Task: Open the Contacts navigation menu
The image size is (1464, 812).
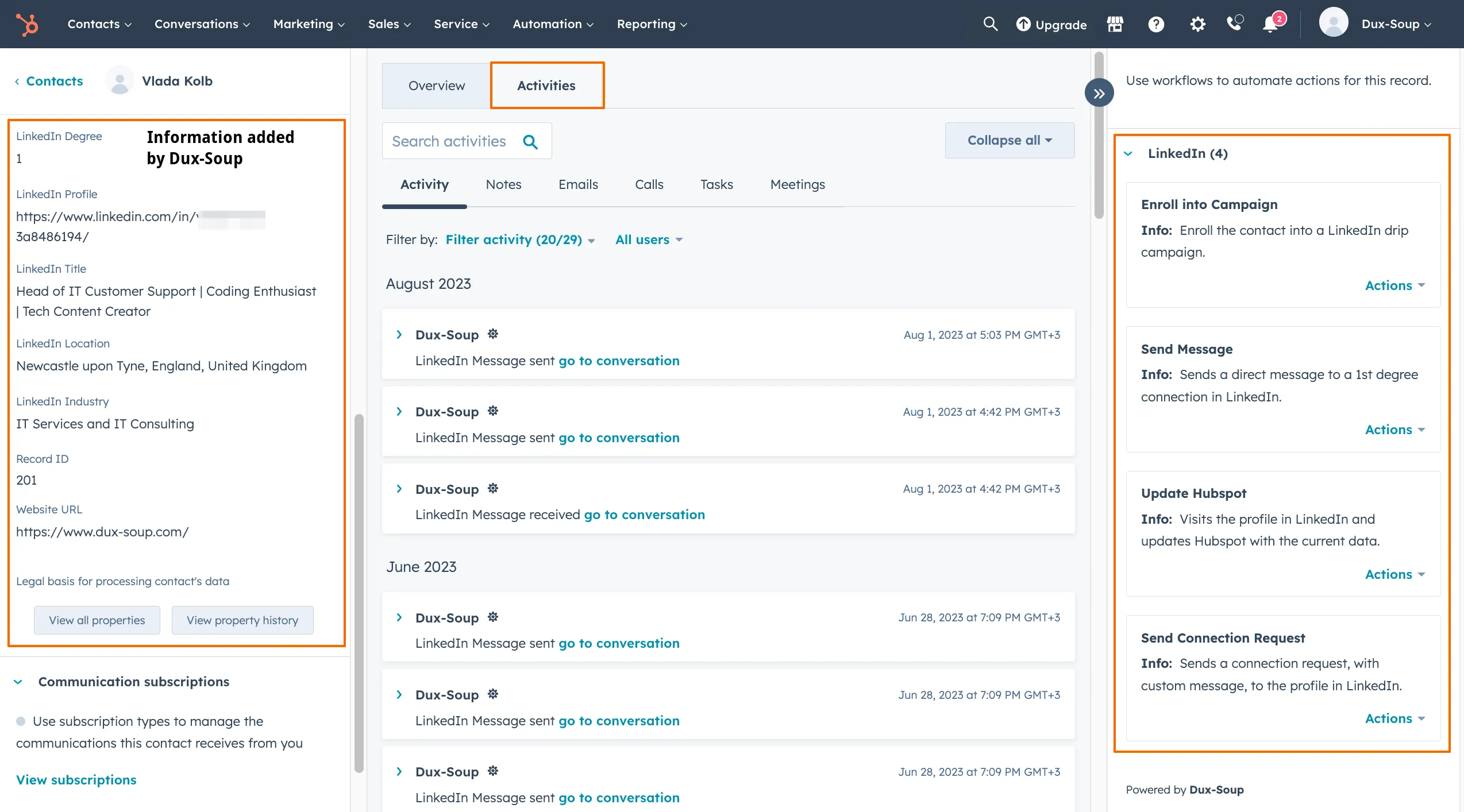Action: pyautogui.click(x=99, y=24)
